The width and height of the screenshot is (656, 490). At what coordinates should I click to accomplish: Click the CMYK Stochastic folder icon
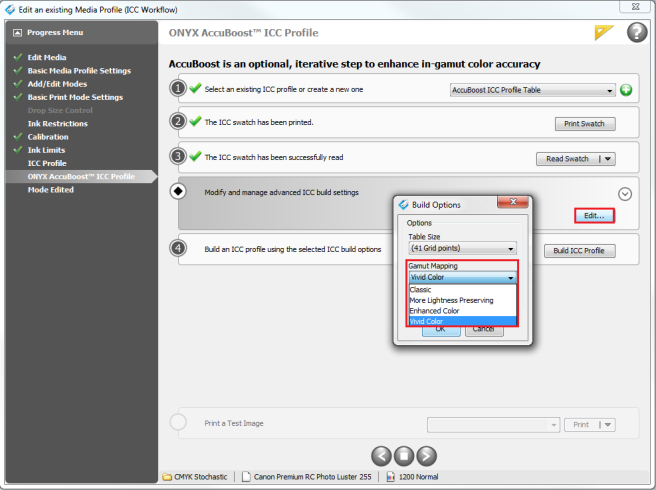[167, 477]
